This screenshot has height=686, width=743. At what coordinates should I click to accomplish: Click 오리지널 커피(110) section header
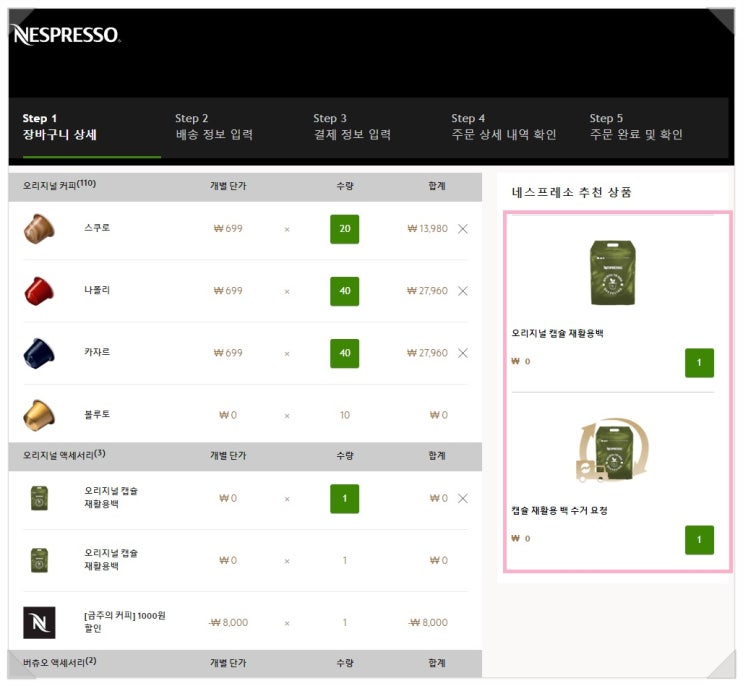[x=59, y=185]
